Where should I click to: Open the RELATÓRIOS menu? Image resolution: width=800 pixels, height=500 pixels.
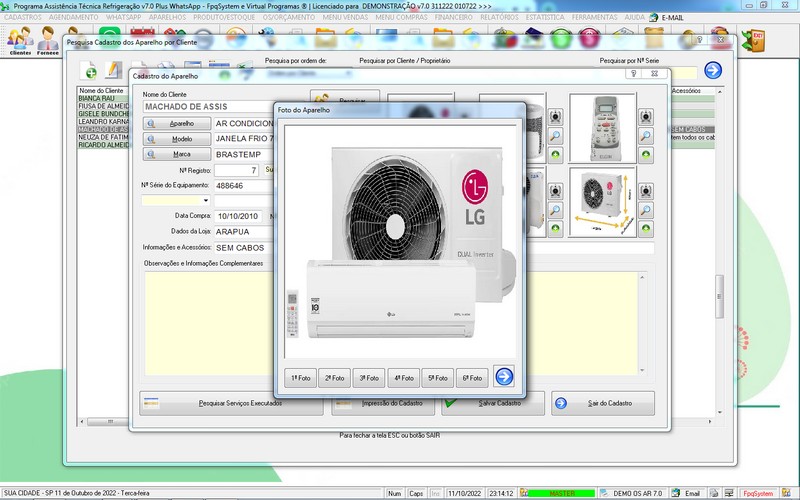499,17
